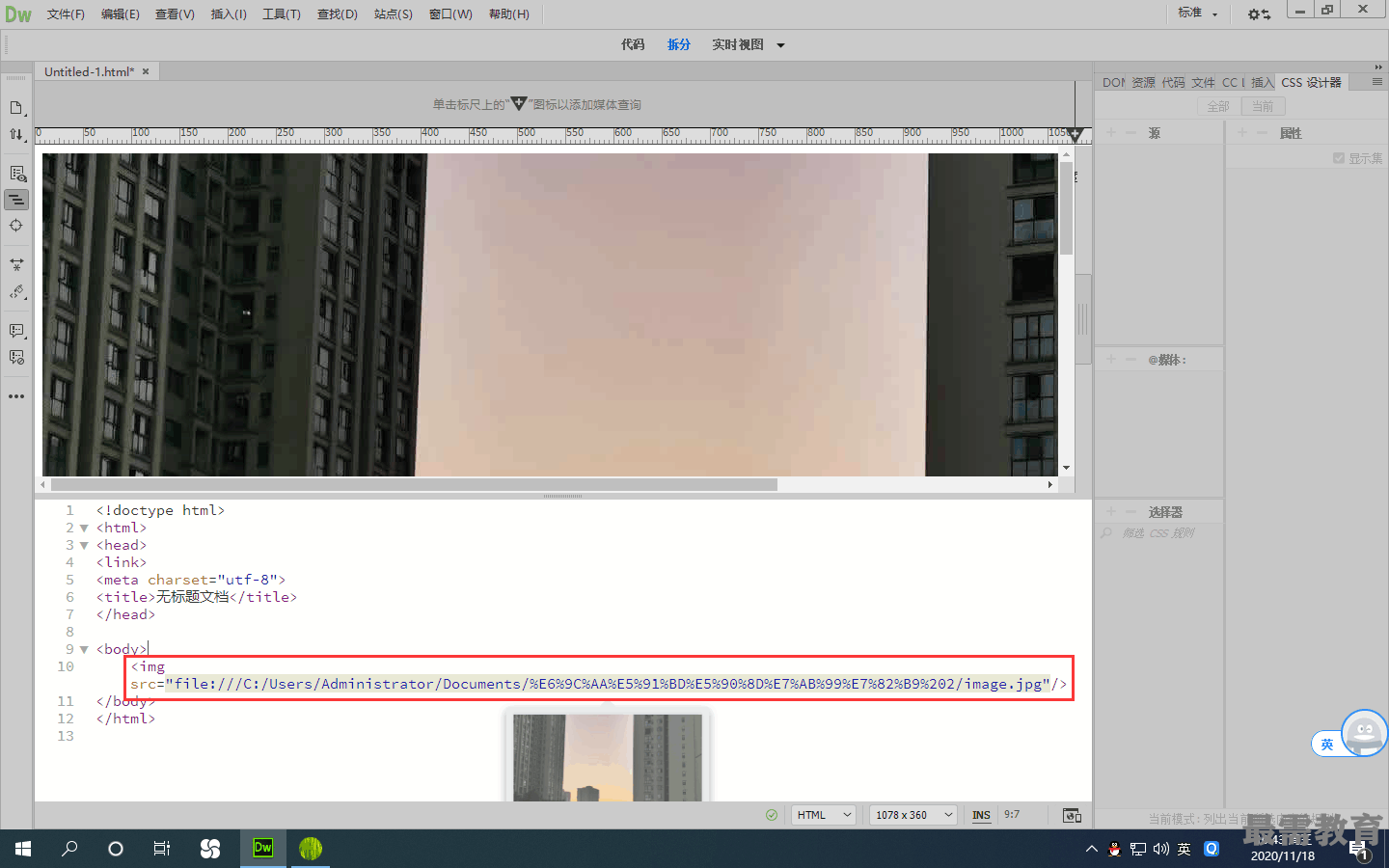Click the media query triangle marker on ruler

[x=1076, y=135]
